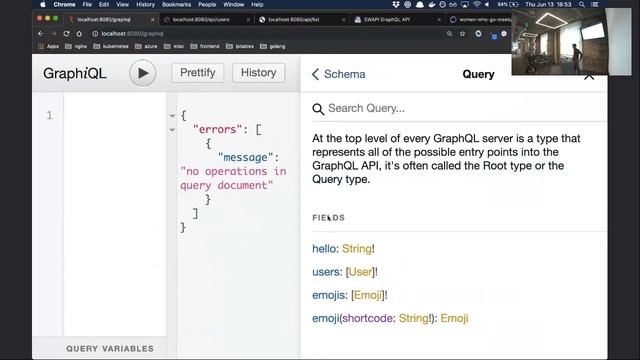Click the blue extension icon in Chrome toolbar
Viewport: 640px width, 360px height.
[494, 36]
